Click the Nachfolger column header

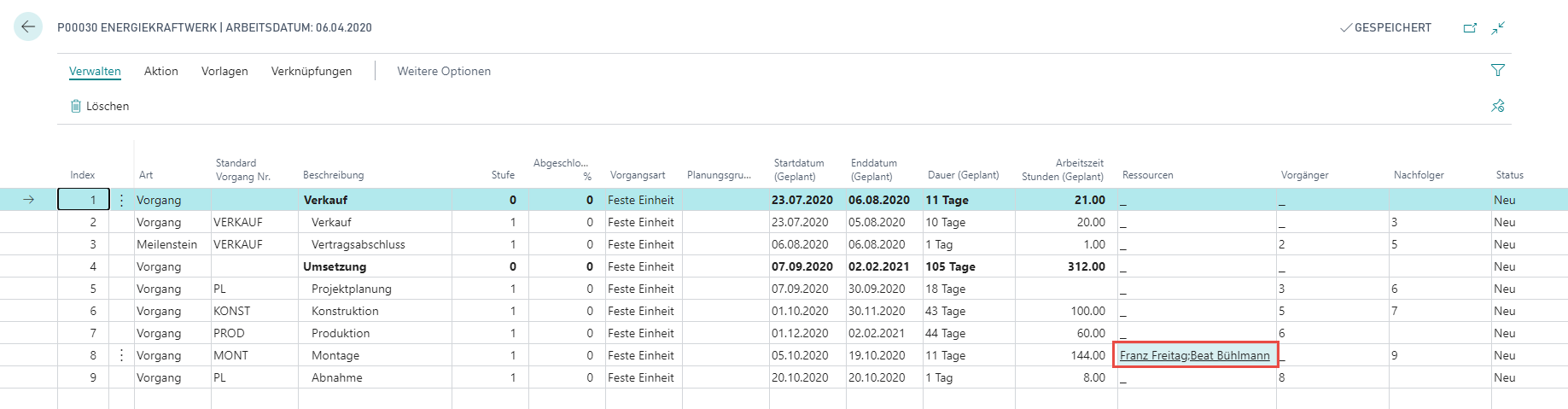(x=1419, y=175)
